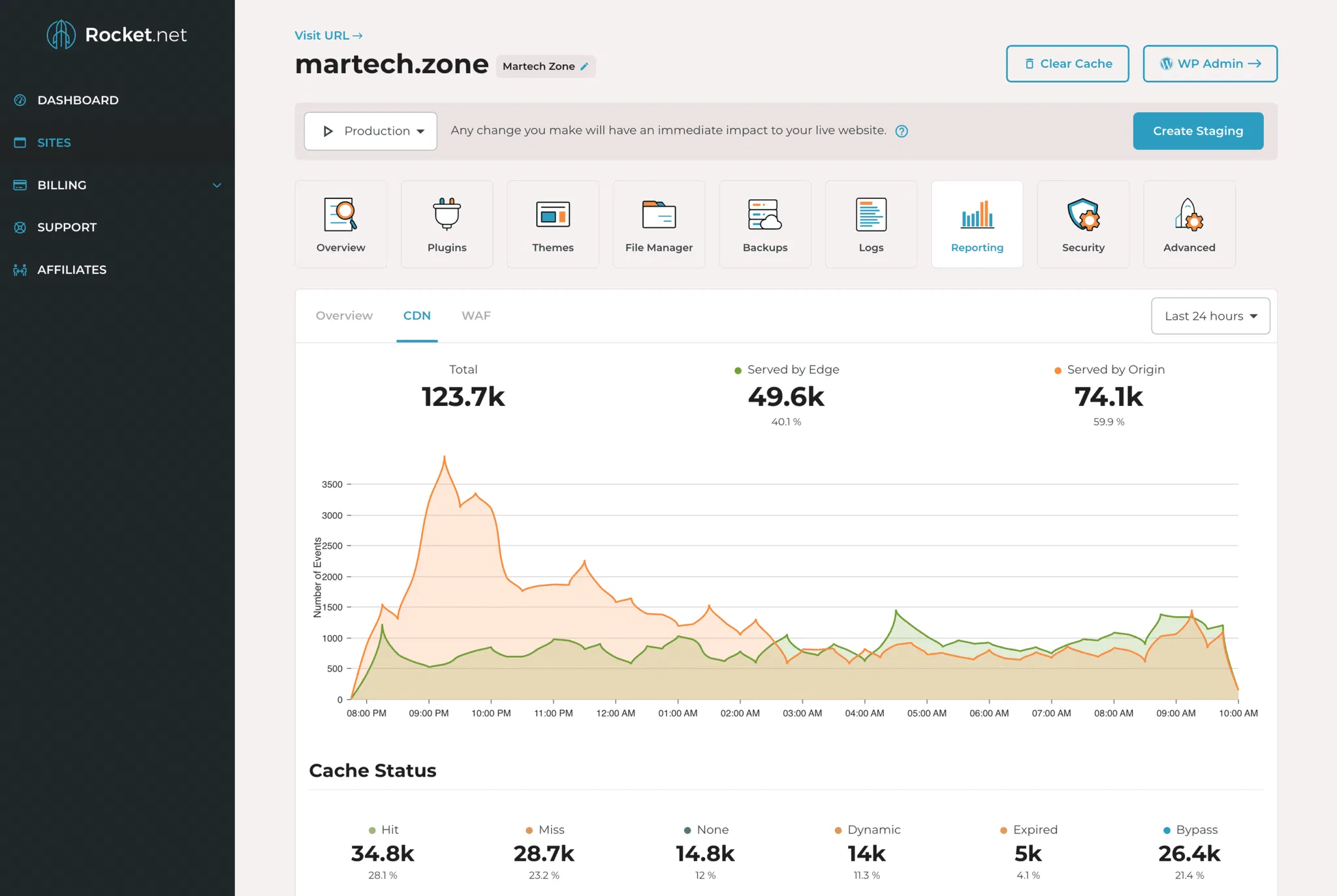Select the Security shield icon
The image size is (1337, 896).
(1083, 215)
